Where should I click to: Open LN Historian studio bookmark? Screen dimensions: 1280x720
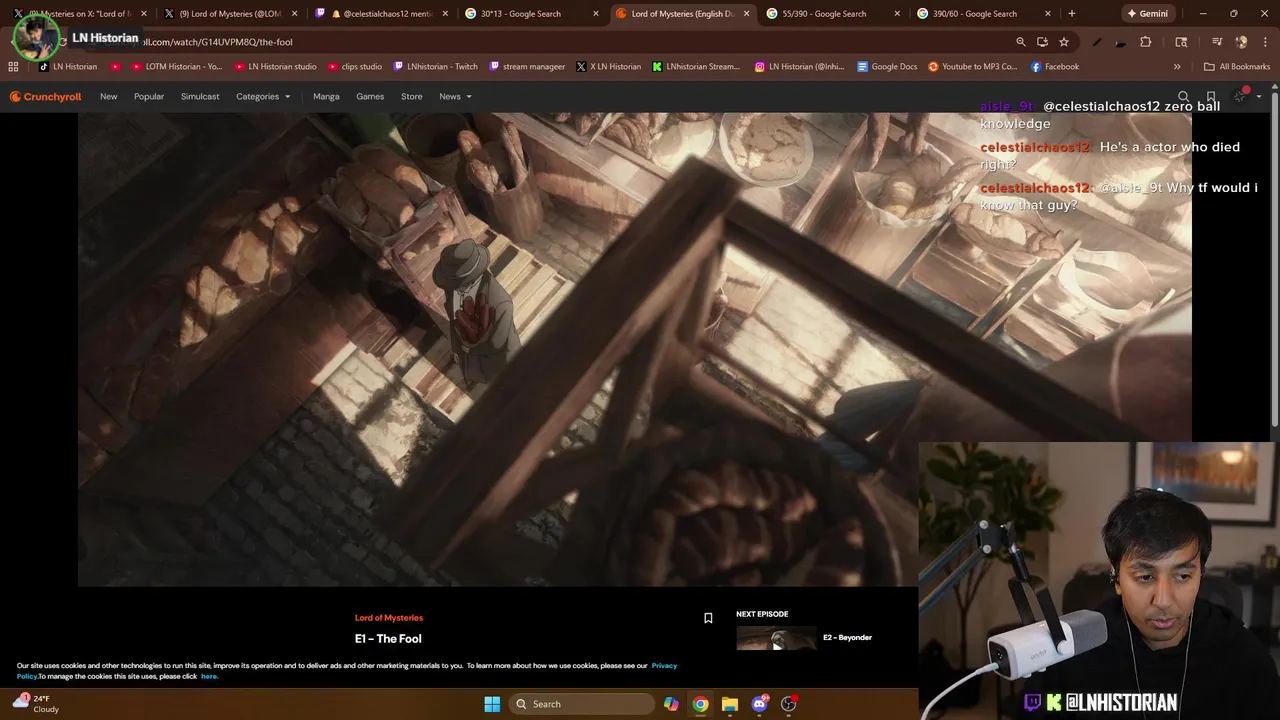coord(275,67)
